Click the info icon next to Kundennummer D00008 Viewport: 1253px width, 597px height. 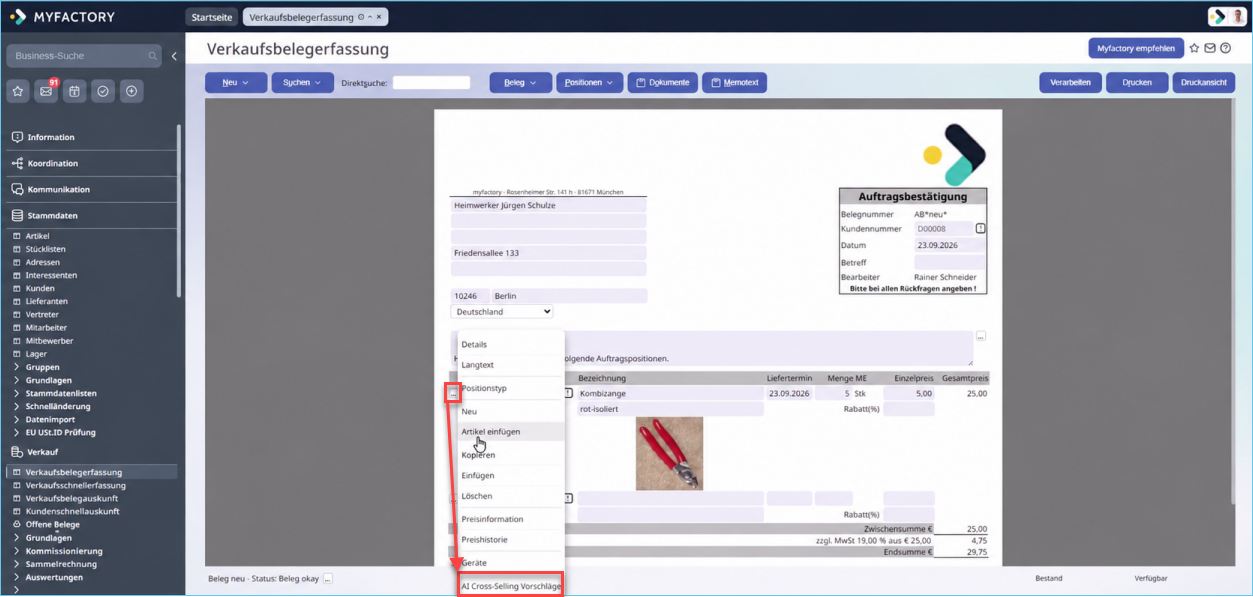pos(980,229)
